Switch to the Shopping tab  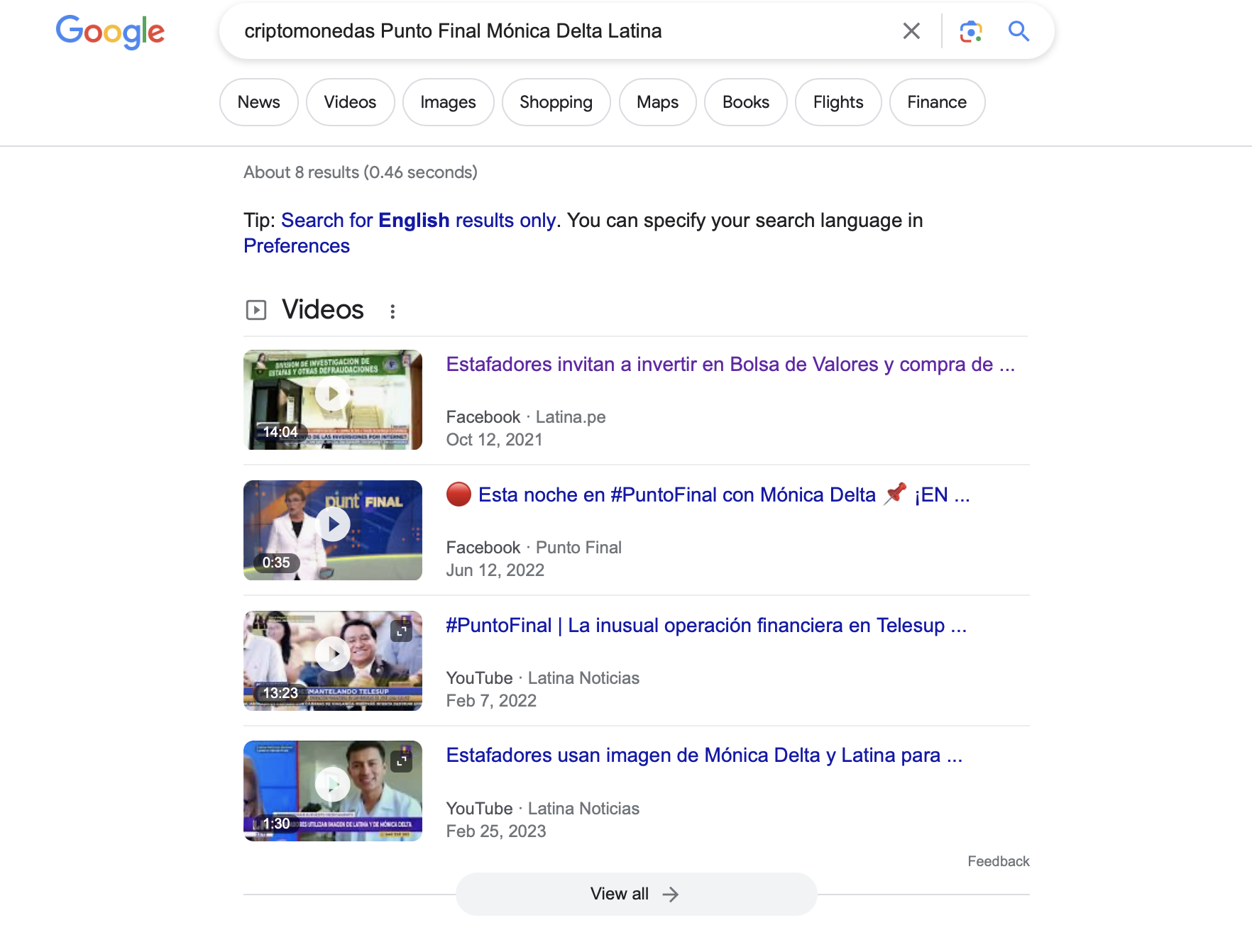[x=556, y=102]
